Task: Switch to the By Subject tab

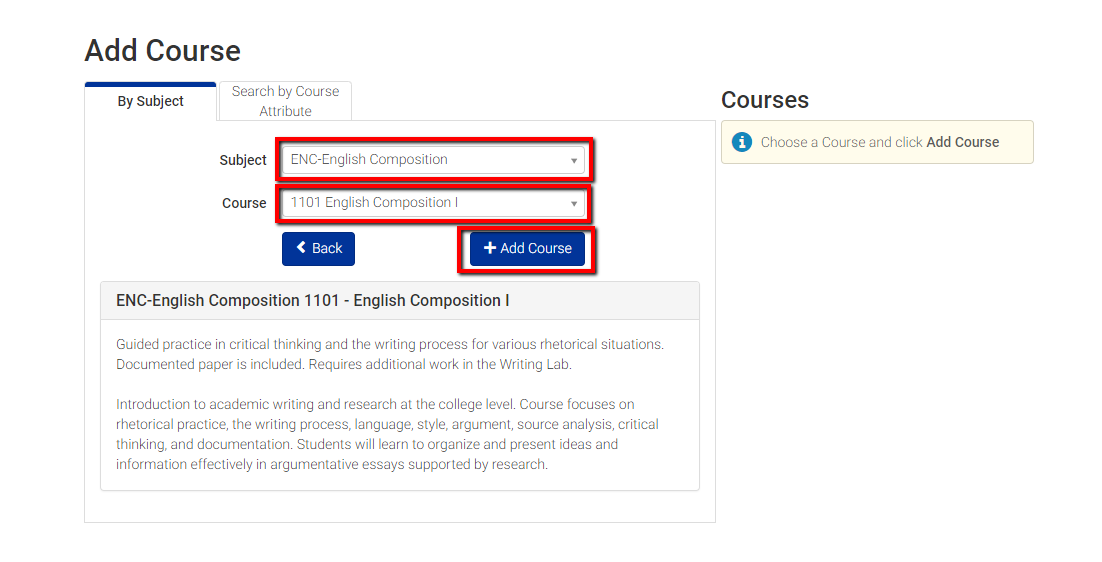Action: point(150,102)
